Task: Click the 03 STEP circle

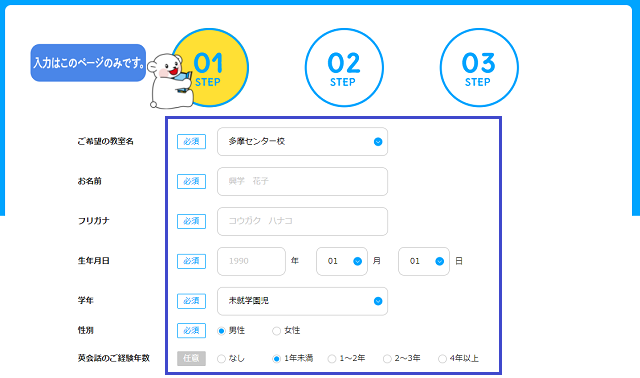Action: click(x=479, y=67)
